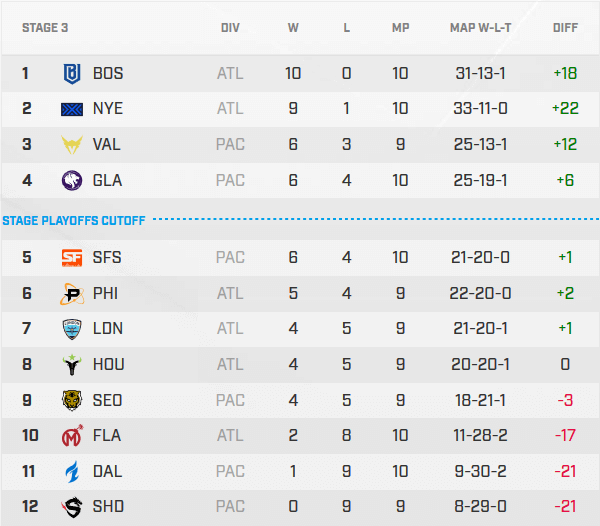The height and width of the screenshot is (526, 600).
Task: Click the DIV column header
Action: coord(230,28)
